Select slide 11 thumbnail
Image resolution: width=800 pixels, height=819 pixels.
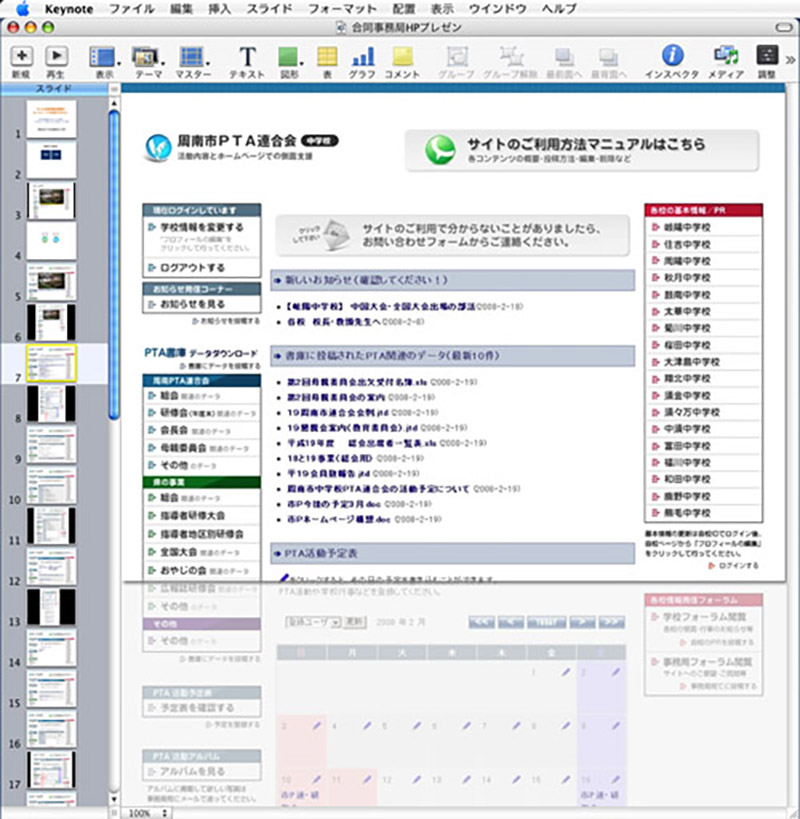pyautogui.click(x=51, y=526)
